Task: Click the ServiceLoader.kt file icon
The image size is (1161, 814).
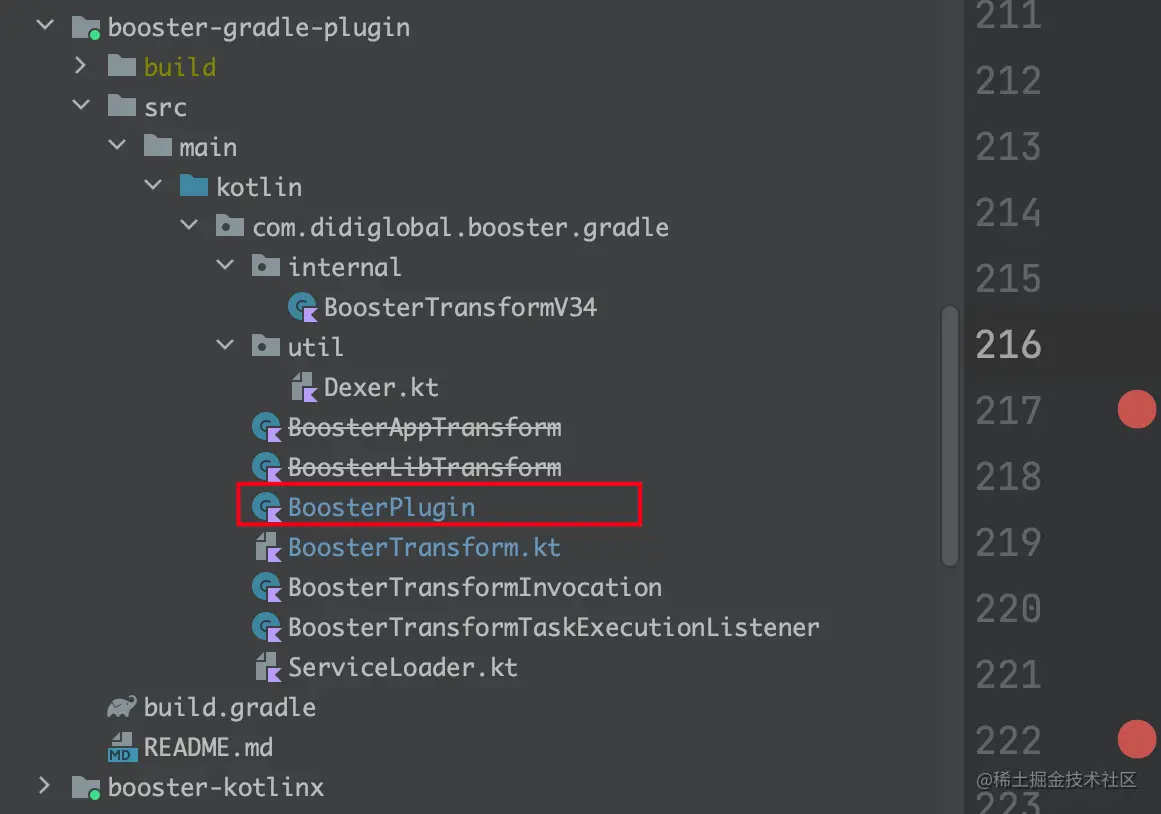Action: coord(268,667)
